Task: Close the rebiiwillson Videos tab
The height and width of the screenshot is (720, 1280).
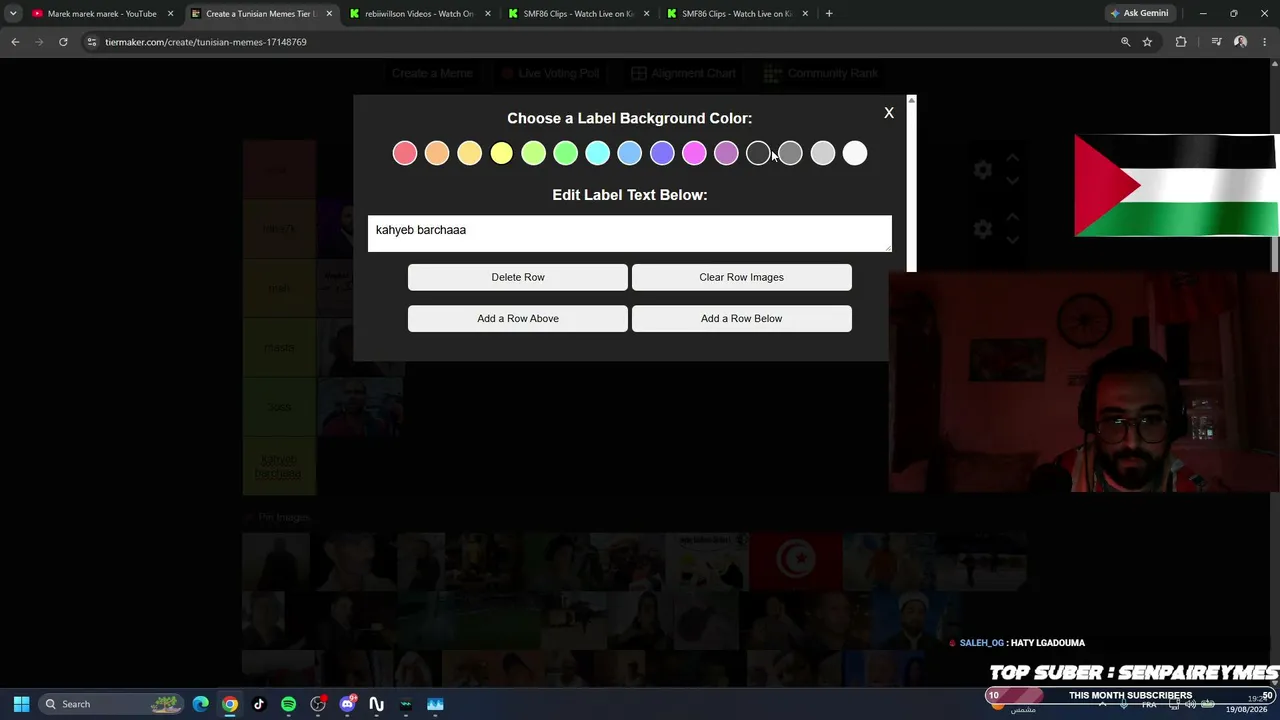Action: [x=488, y=14]
